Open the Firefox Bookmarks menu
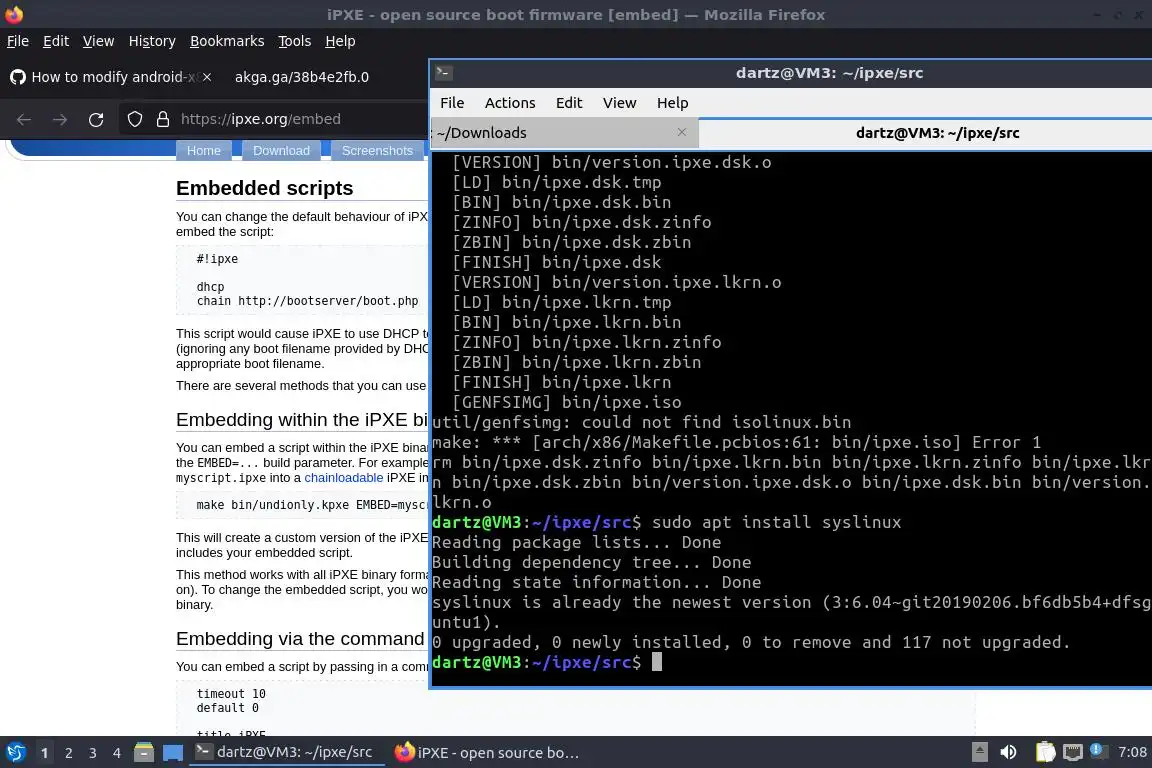 coord(227,41)
